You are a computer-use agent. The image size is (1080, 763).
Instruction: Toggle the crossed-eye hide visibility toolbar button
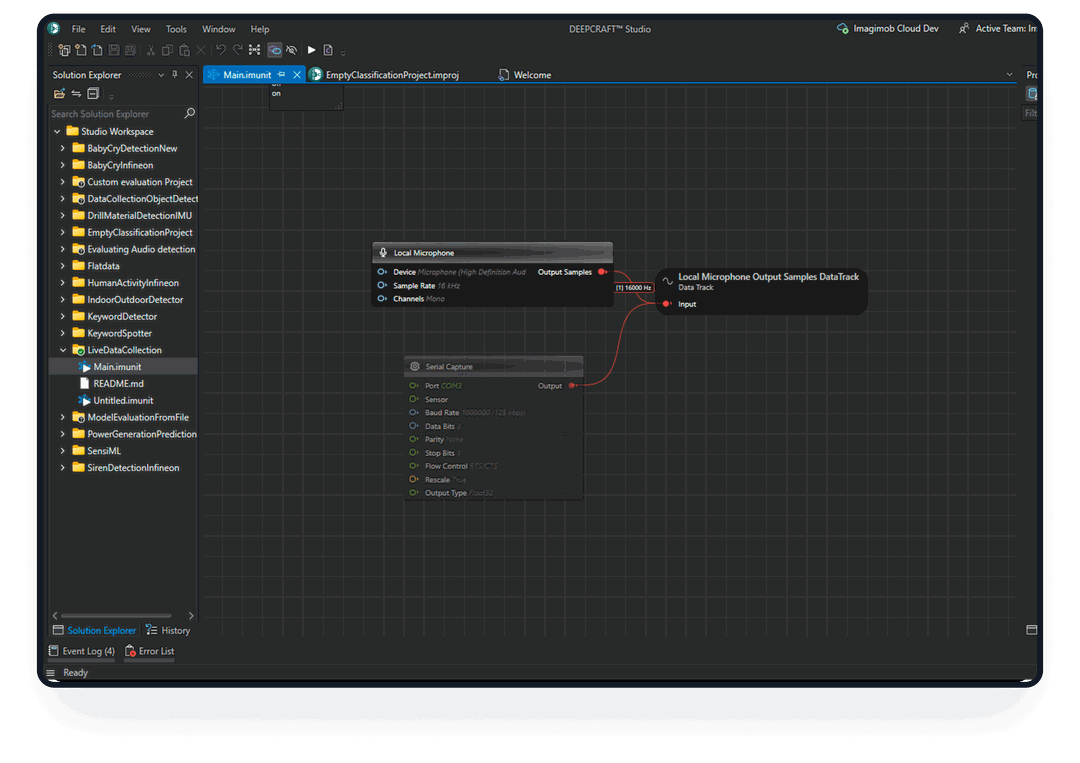292,50
